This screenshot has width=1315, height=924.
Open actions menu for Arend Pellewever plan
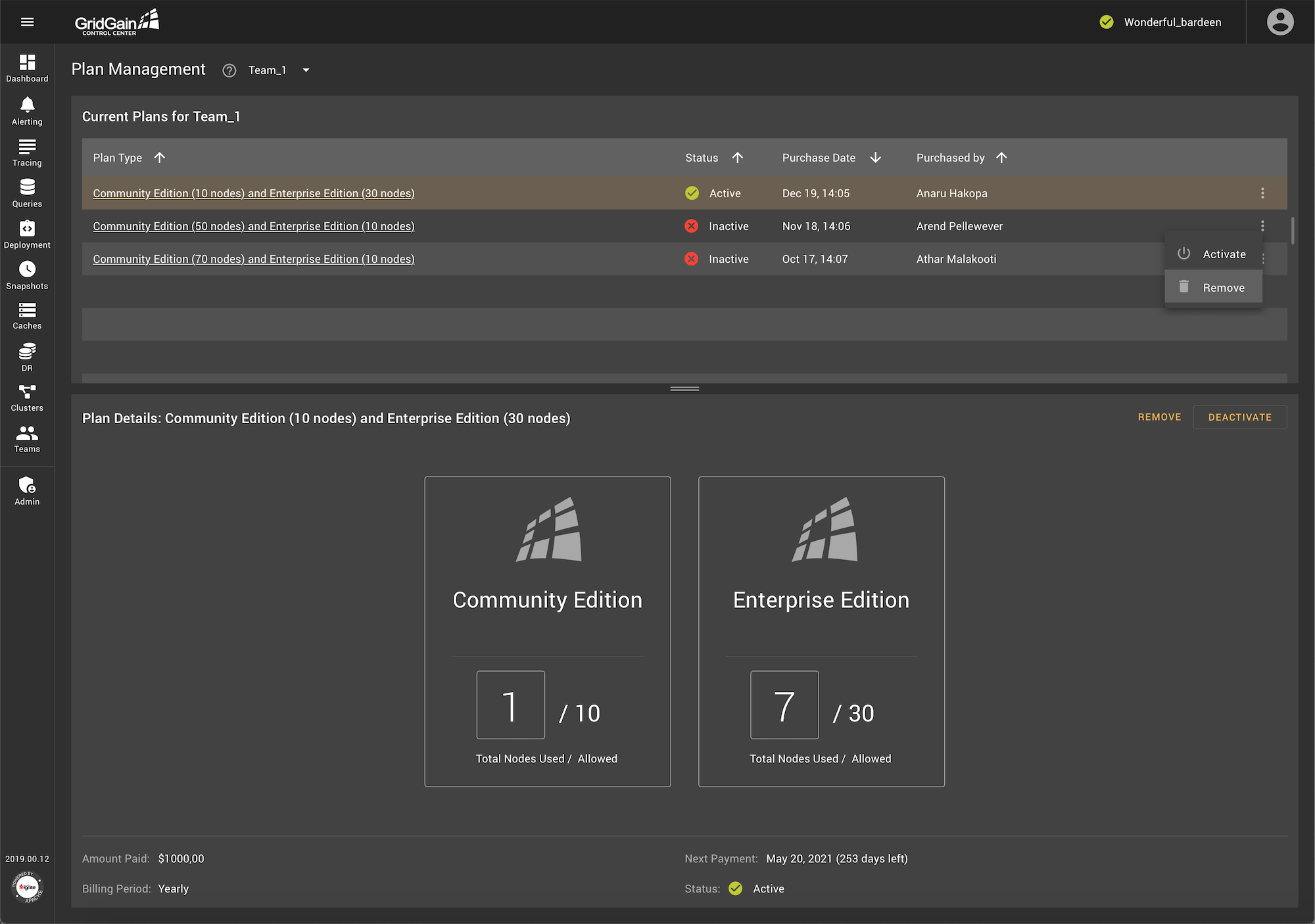(x=1262, y=225)
